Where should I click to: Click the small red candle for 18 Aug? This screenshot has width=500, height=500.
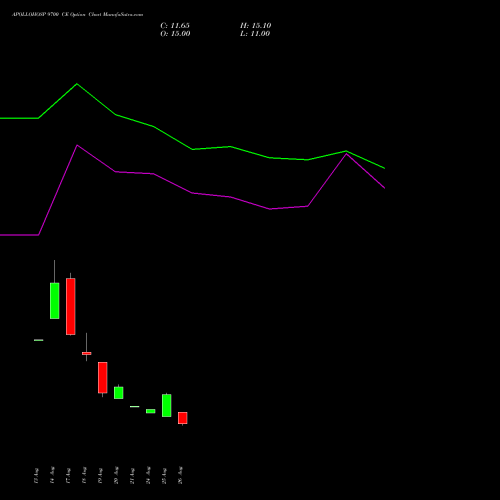[87, 353]
